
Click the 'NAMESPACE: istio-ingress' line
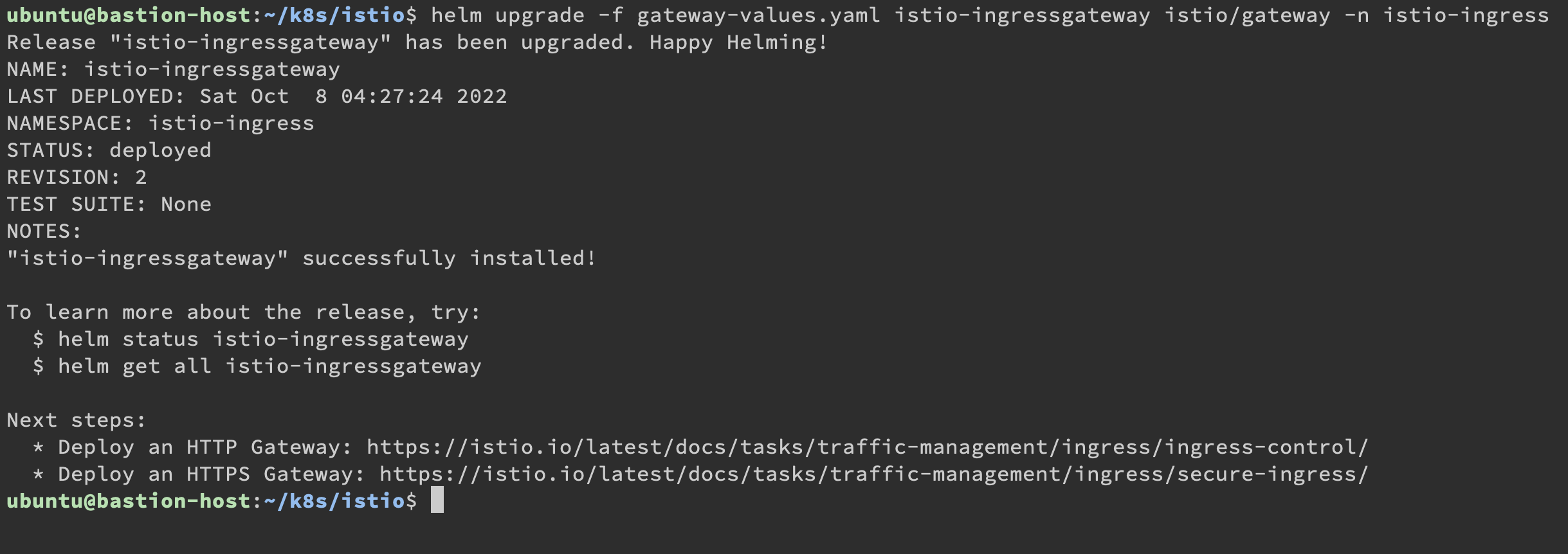click(160, 123)
